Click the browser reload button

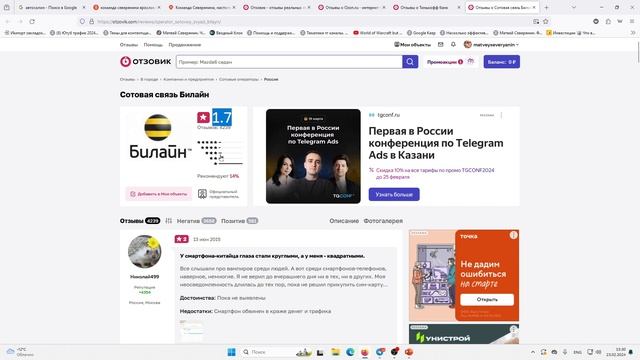point(32,21)
